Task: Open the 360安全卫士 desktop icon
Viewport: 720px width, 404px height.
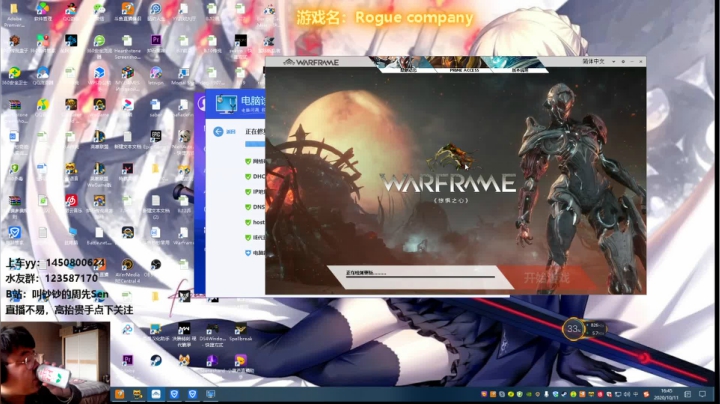Action: pos(14,75)
